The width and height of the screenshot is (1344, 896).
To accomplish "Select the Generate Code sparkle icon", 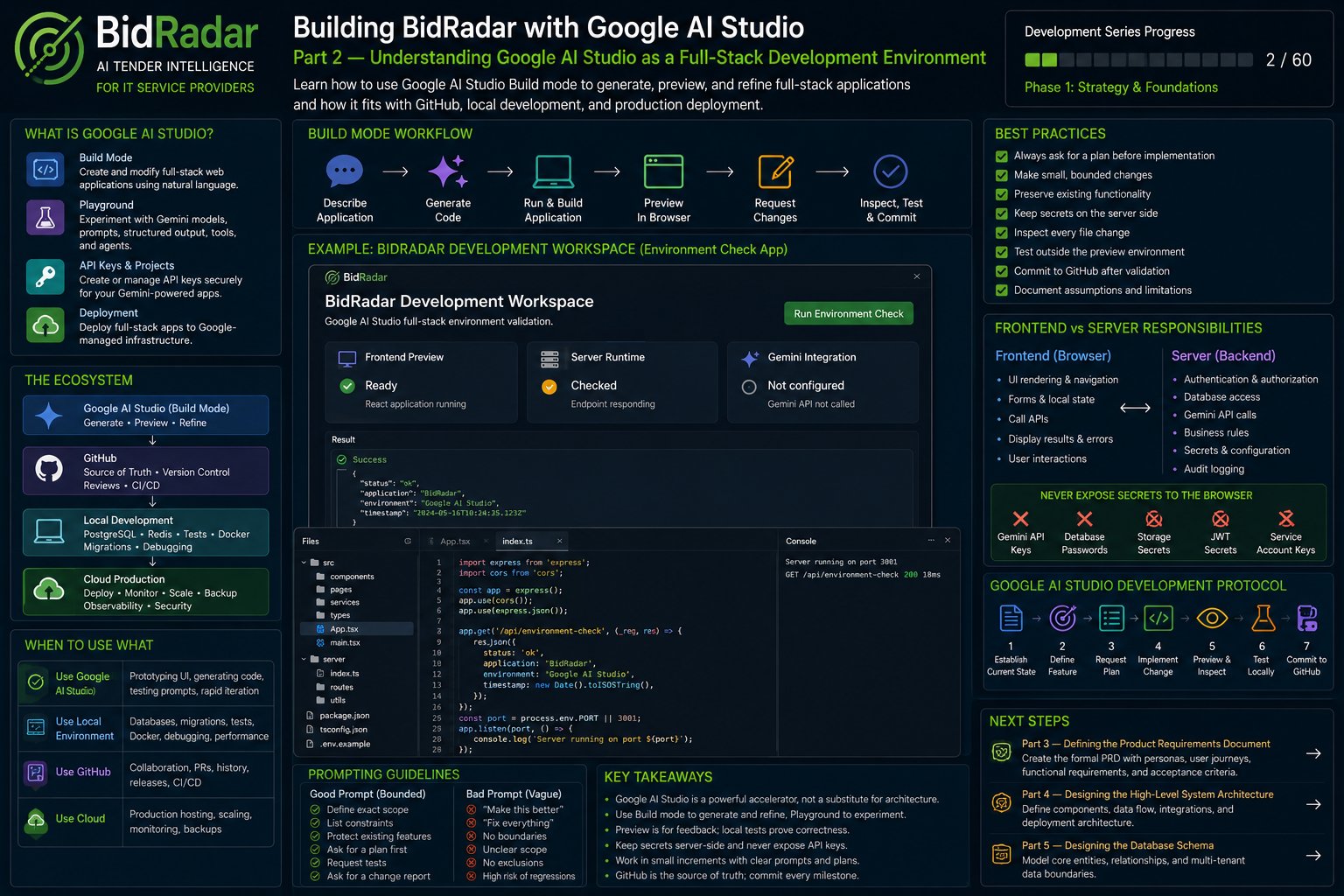I will pyautogui.click(x=448, y=171).
